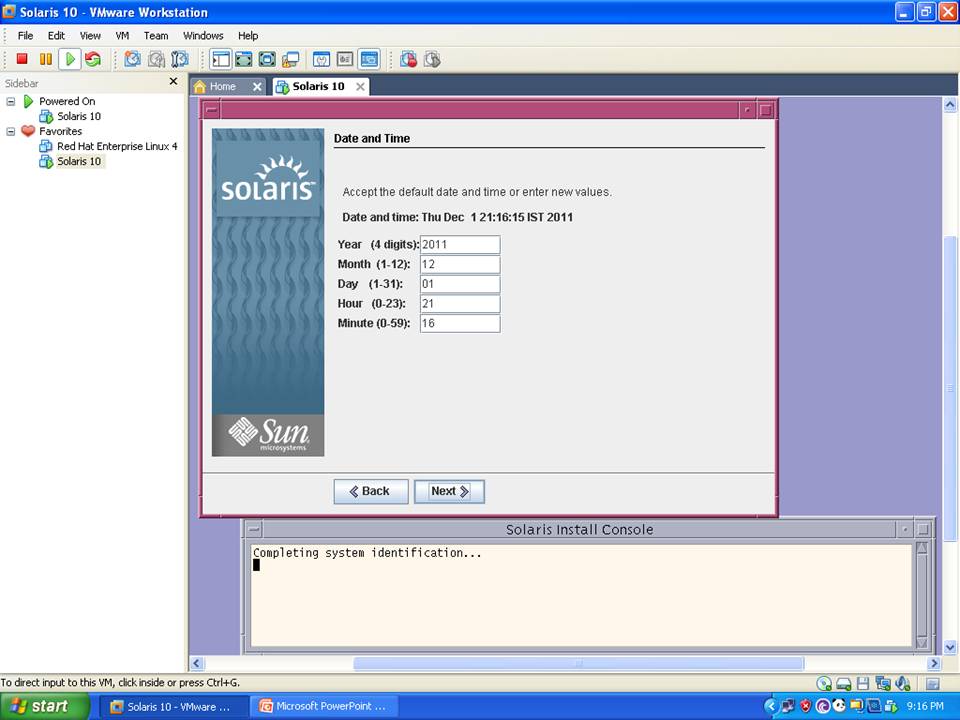Image resolution: width=960 pixels, height=720 pixels.
Task: Open Snapshot Manager from the toolbar
Action: tap(179, 59)
